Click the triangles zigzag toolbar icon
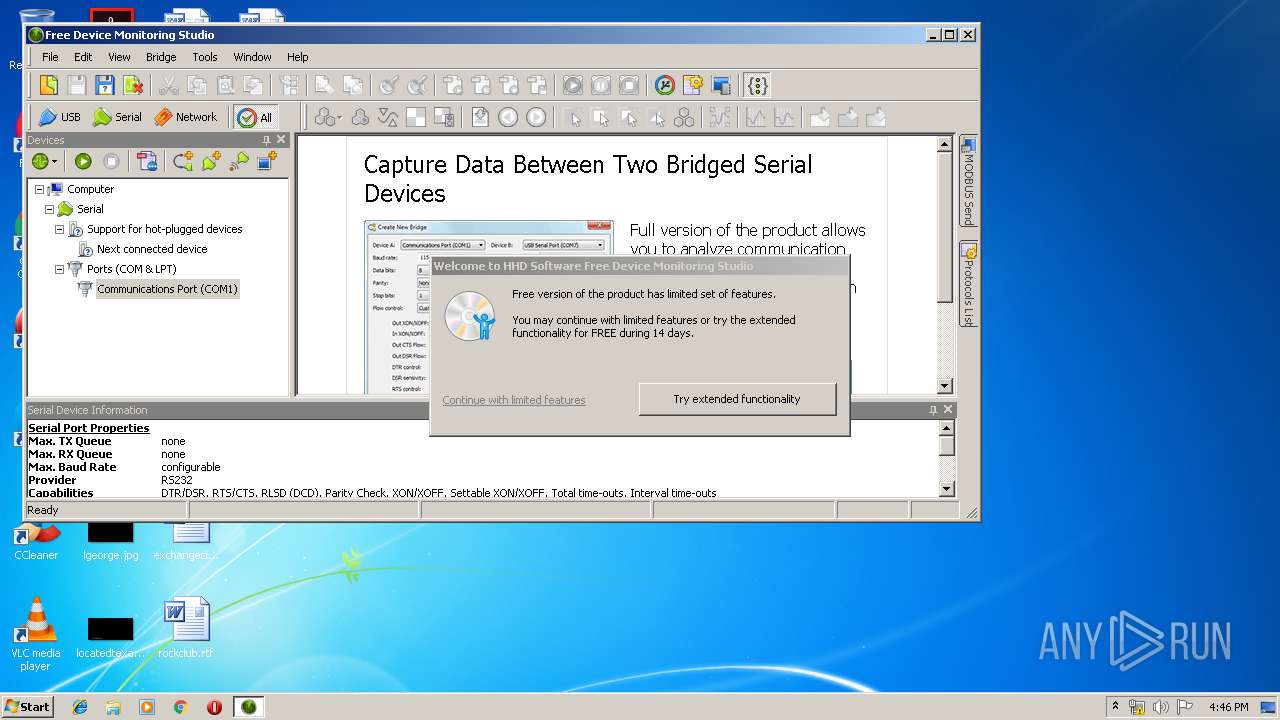1280x720 pixels. [388, 117]
